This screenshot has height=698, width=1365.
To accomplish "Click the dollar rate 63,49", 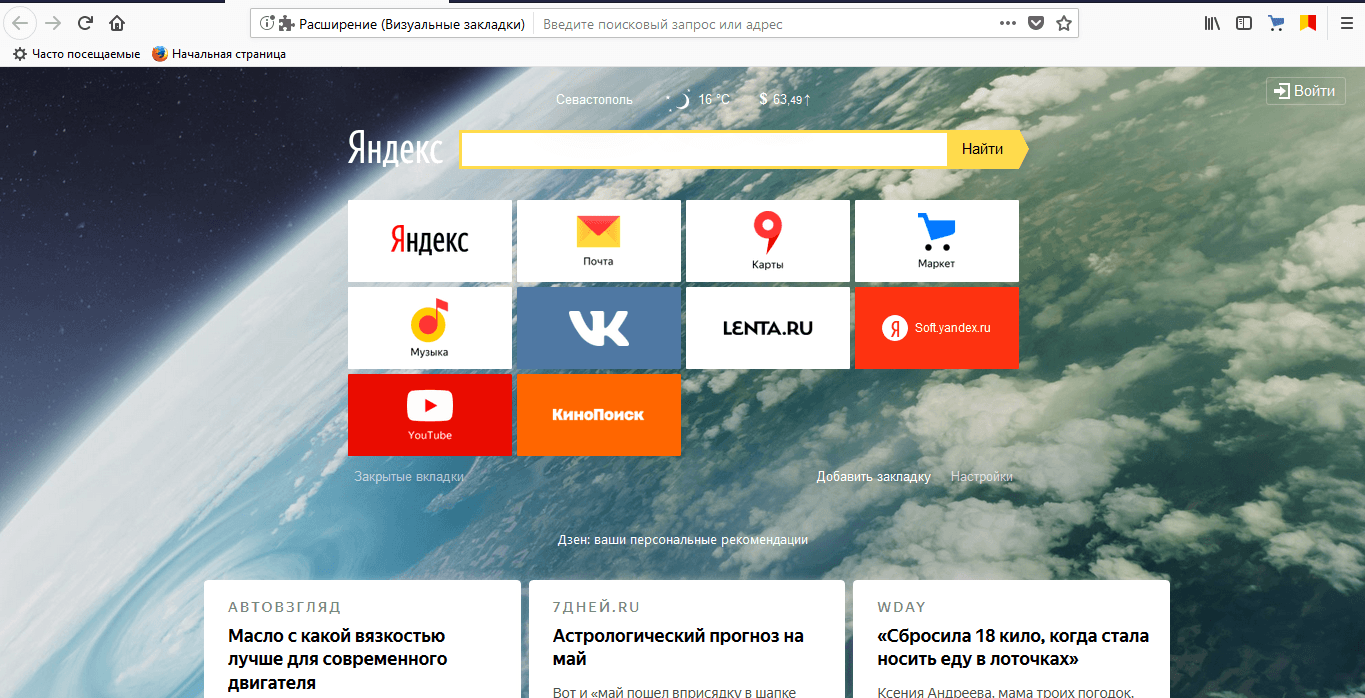I will (x=785, y=99).
